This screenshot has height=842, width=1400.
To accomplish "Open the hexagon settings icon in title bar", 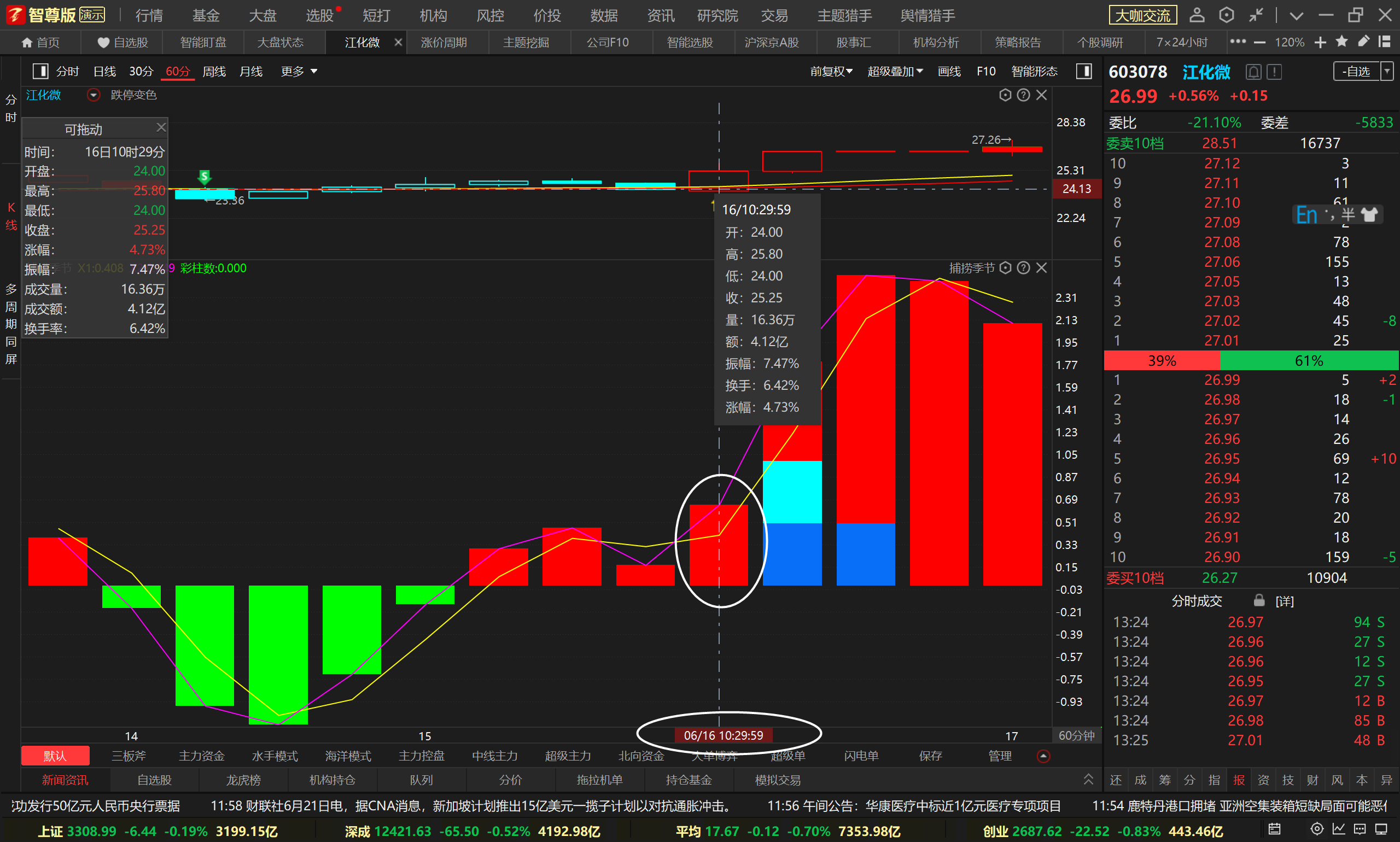I will 1226,15.
